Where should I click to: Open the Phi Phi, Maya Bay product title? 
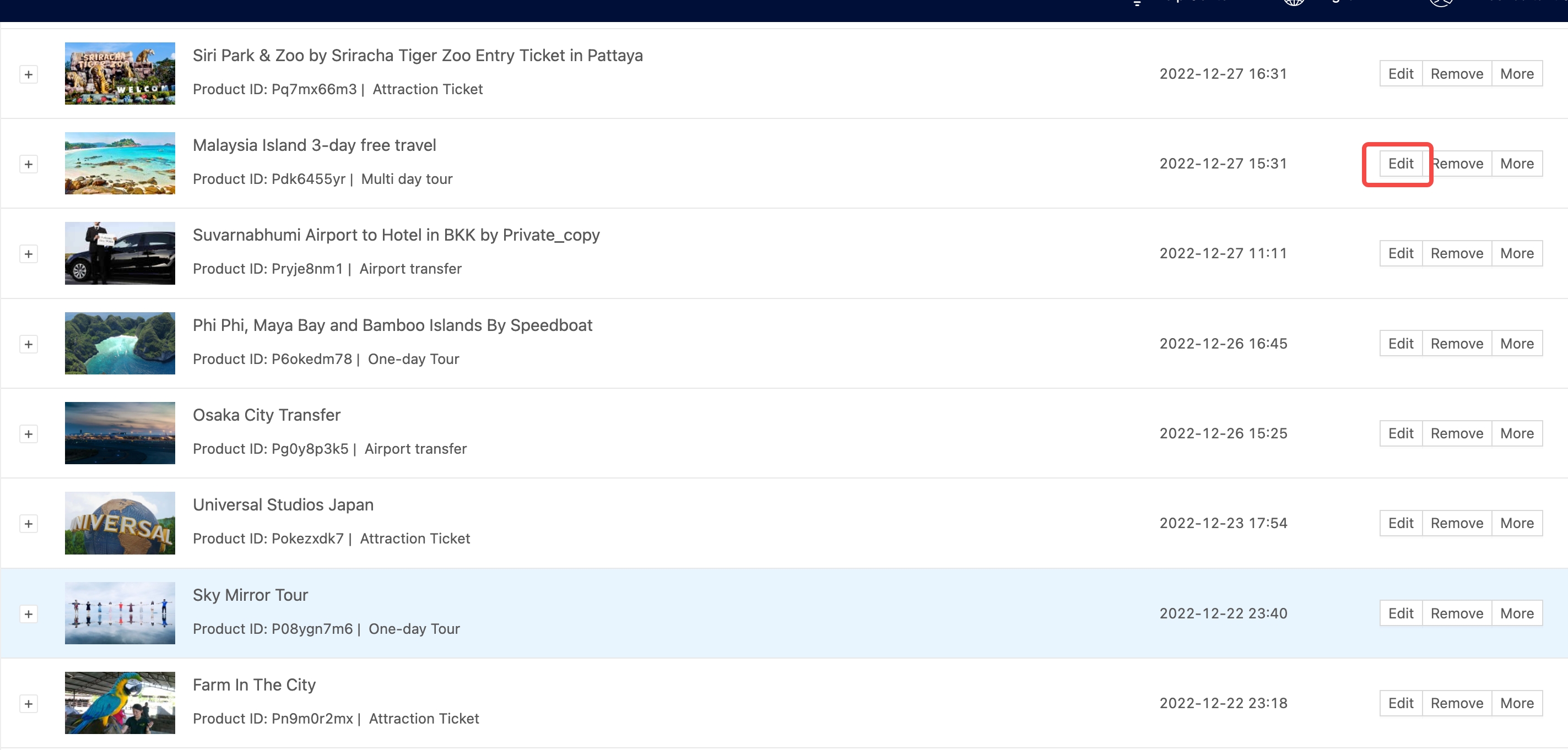tap(392, 325)
